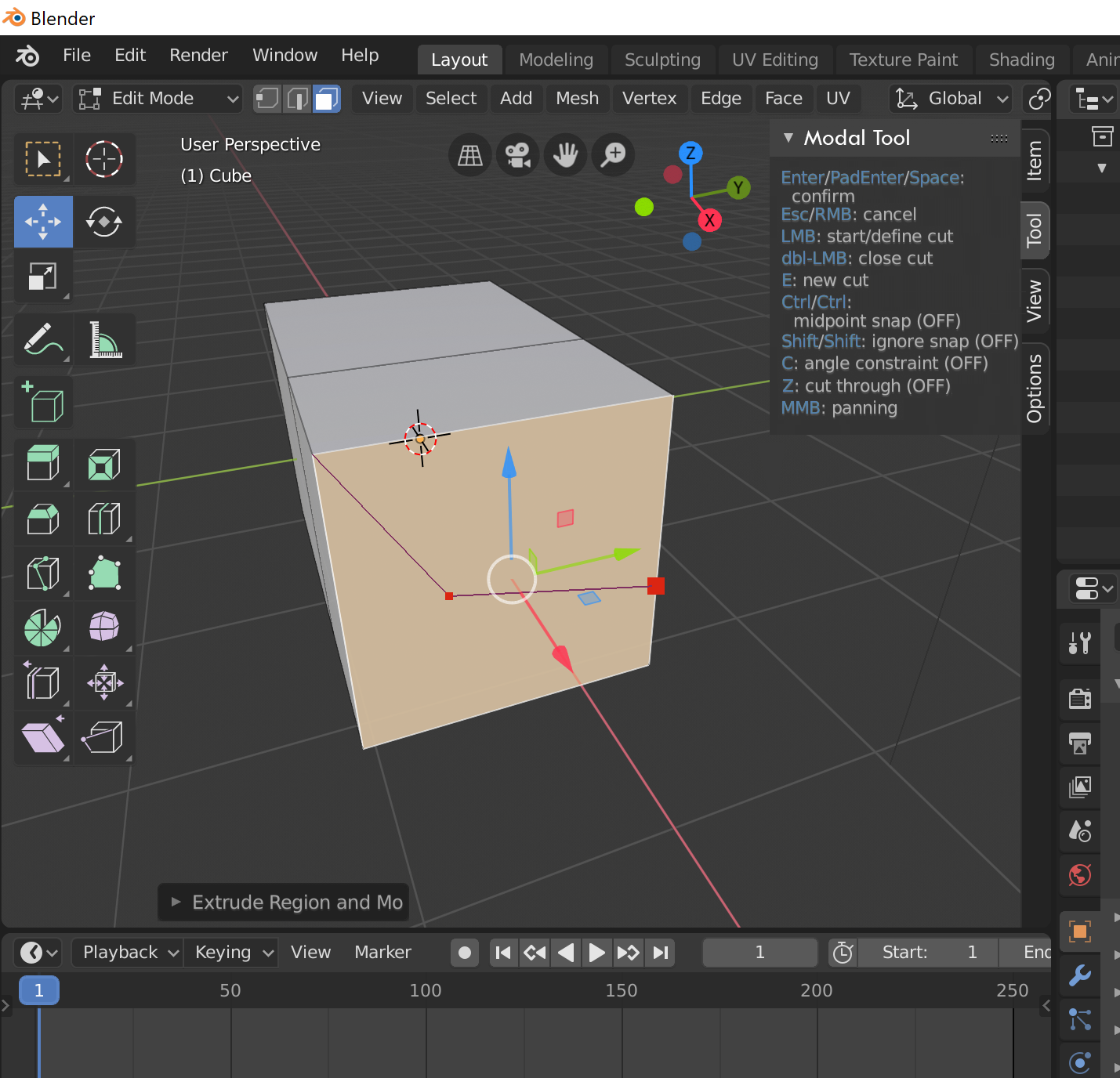Click frame 1 marker on timeline
1120x1078 pixels.
coord(38,990)
